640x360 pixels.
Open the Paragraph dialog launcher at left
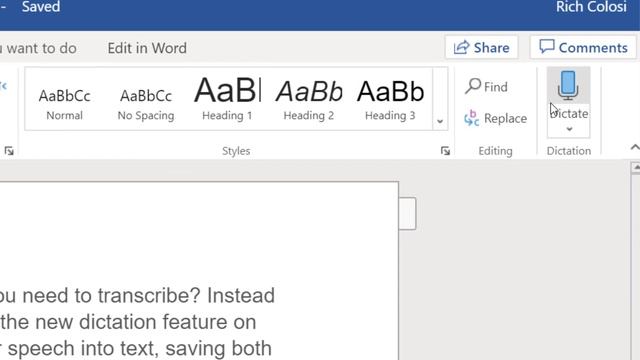coord(9,151)
